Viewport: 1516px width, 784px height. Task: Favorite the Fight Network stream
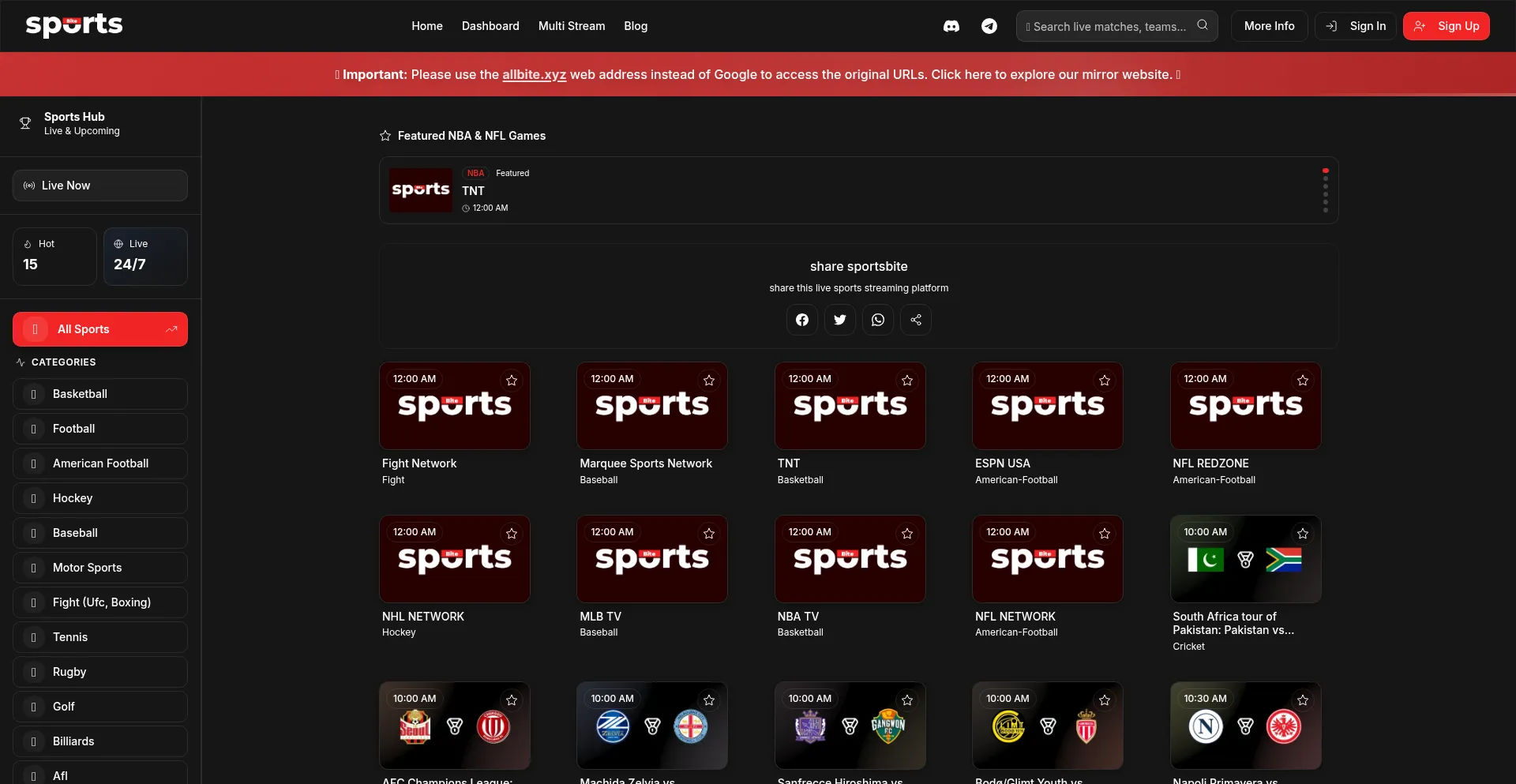(512, 381)
